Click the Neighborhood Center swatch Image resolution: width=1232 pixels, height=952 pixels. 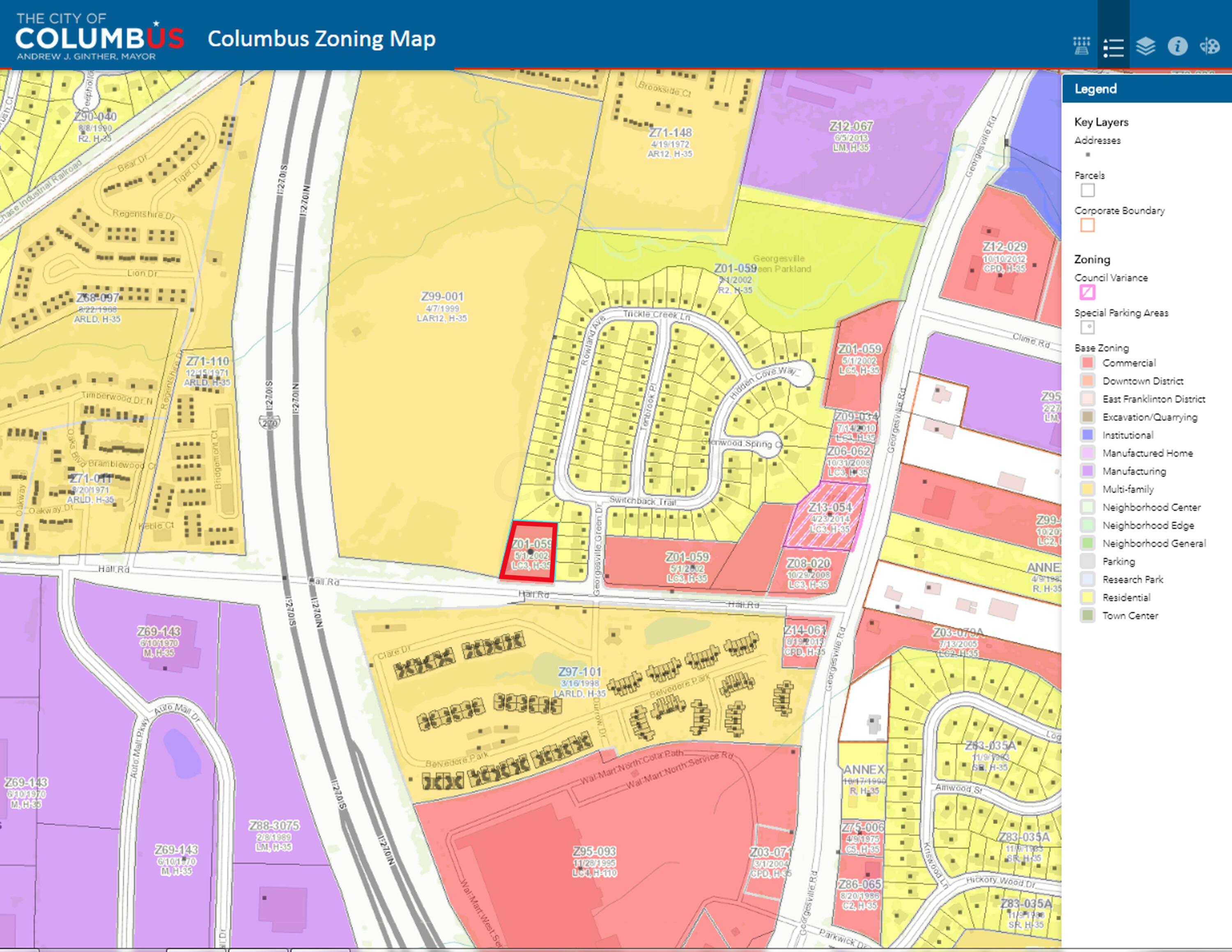click(1087, 507)
